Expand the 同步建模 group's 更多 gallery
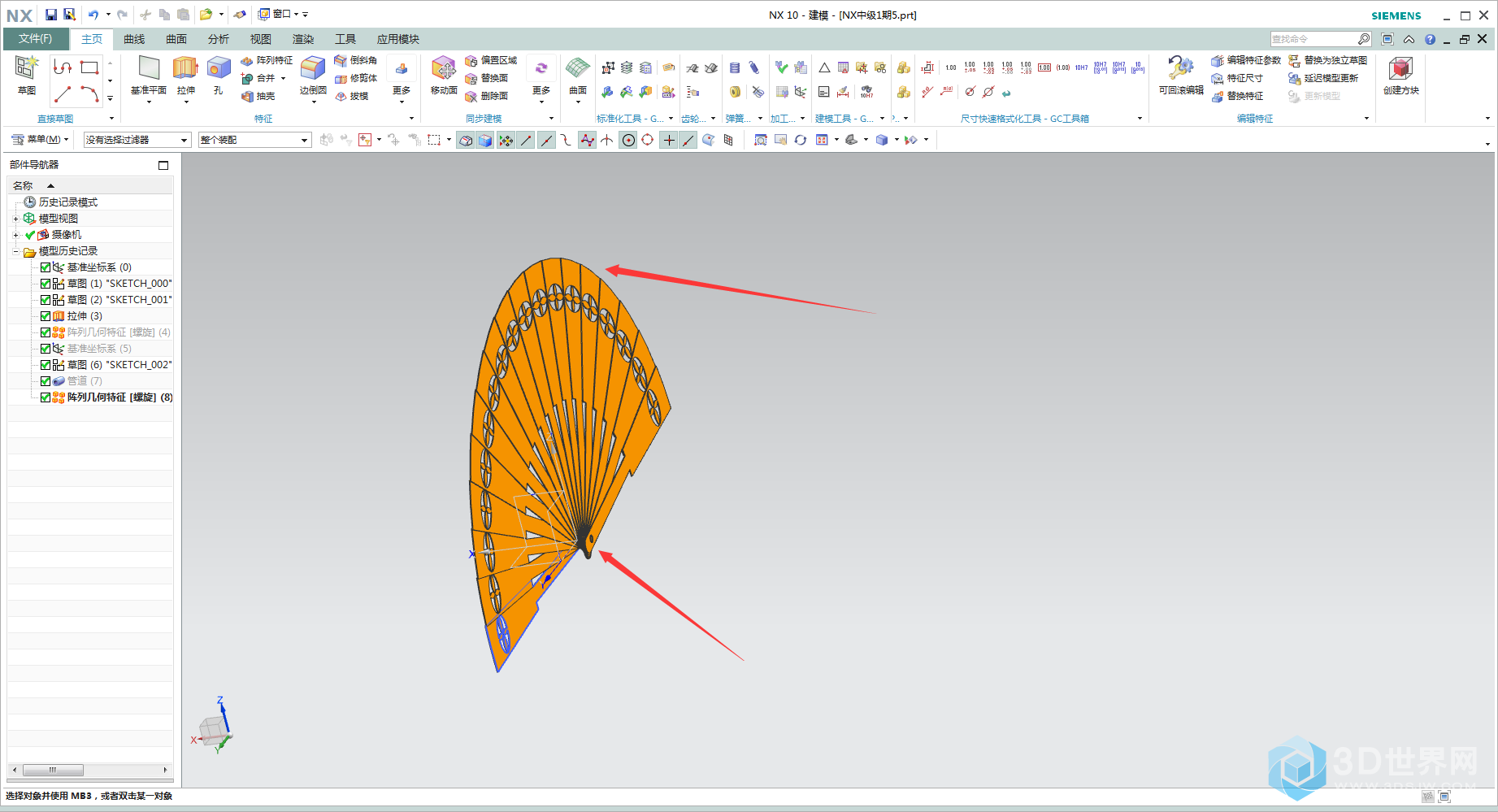This screenshot has height=812, width=1498. (x=541, y=80)
